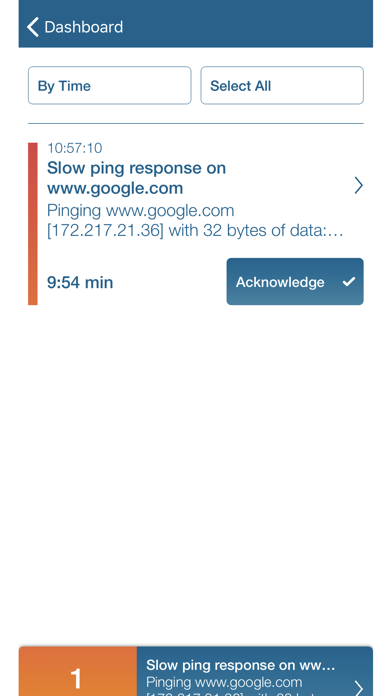Click the Pinging www.google.com description text
The height and width of the screenshot is (696, 392).
click(x=140, y=210)
